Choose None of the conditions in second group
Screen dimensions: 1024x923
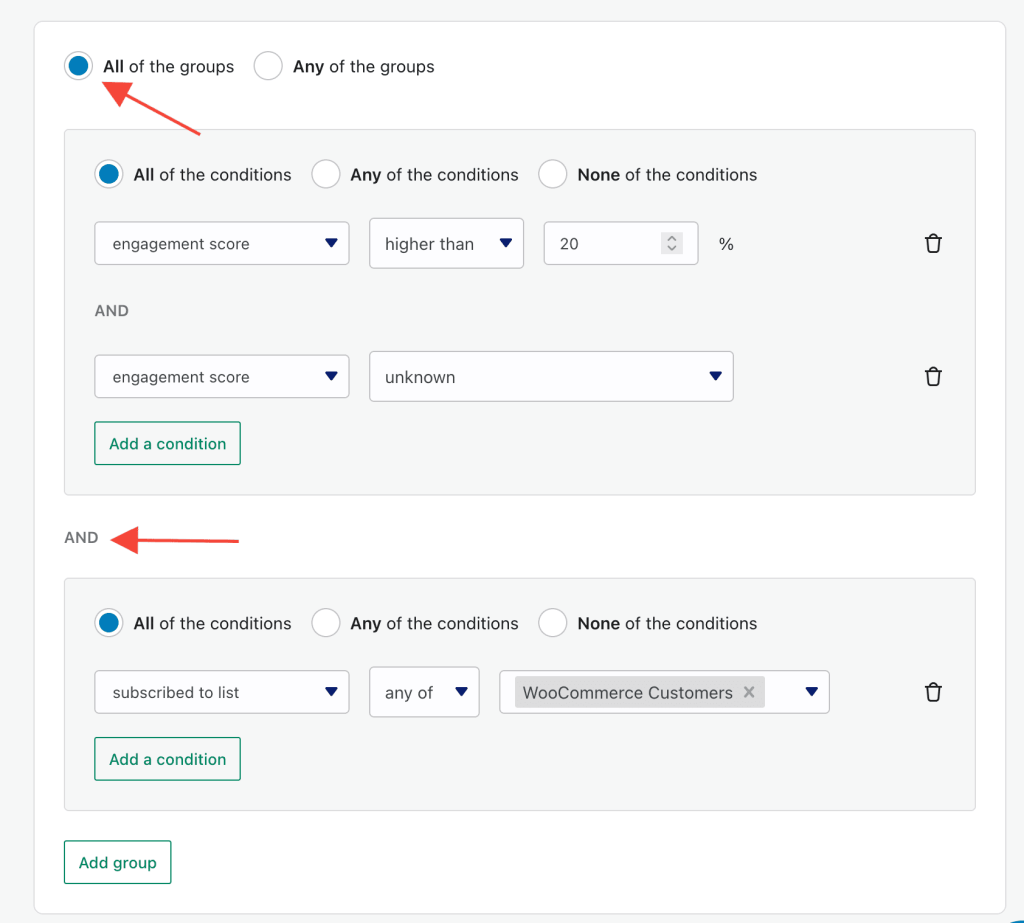pyautogui.click(x=552, y=623)
